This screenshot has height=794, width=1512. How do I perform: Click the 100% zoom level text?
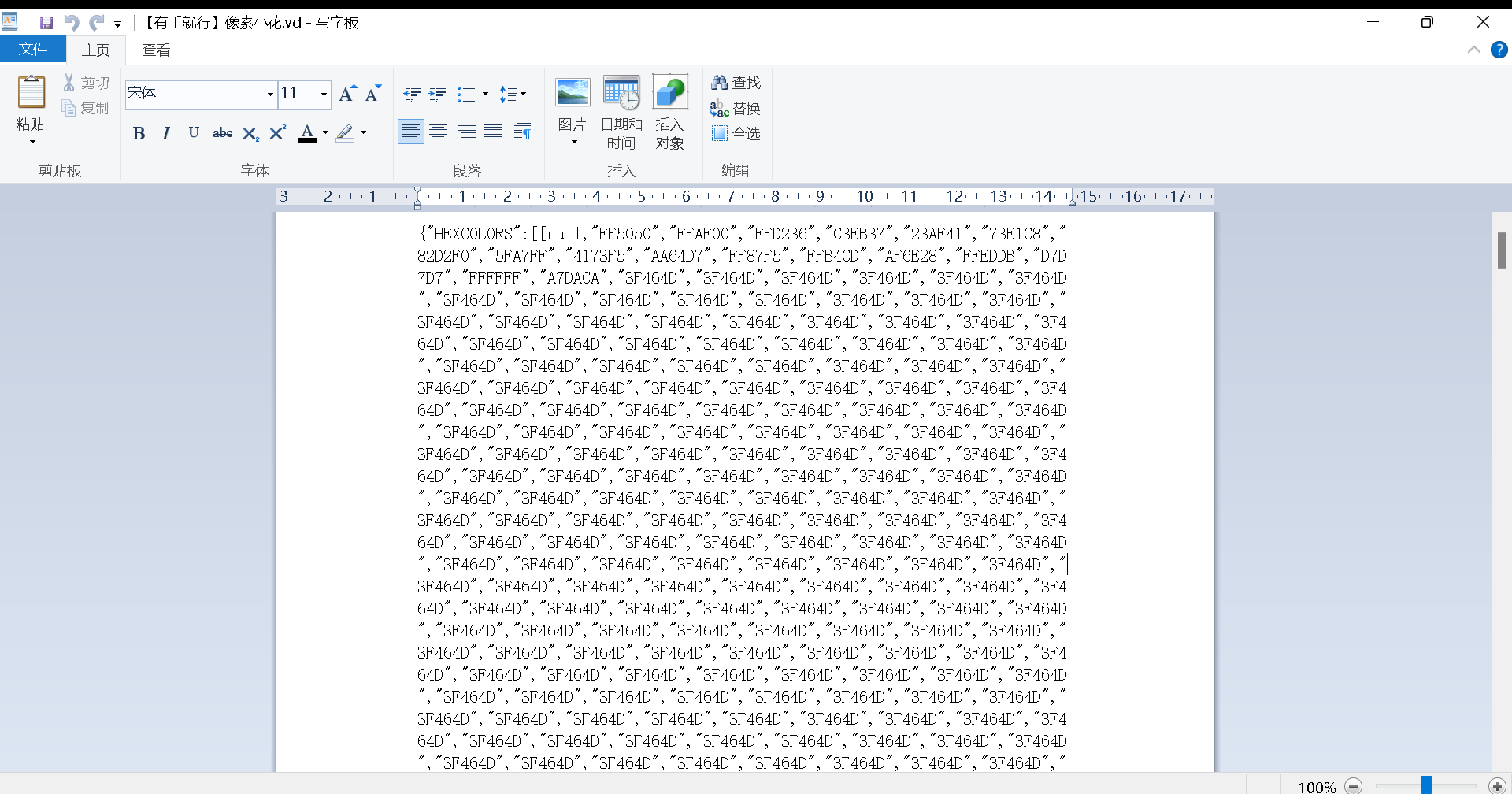pos(1317,786)
